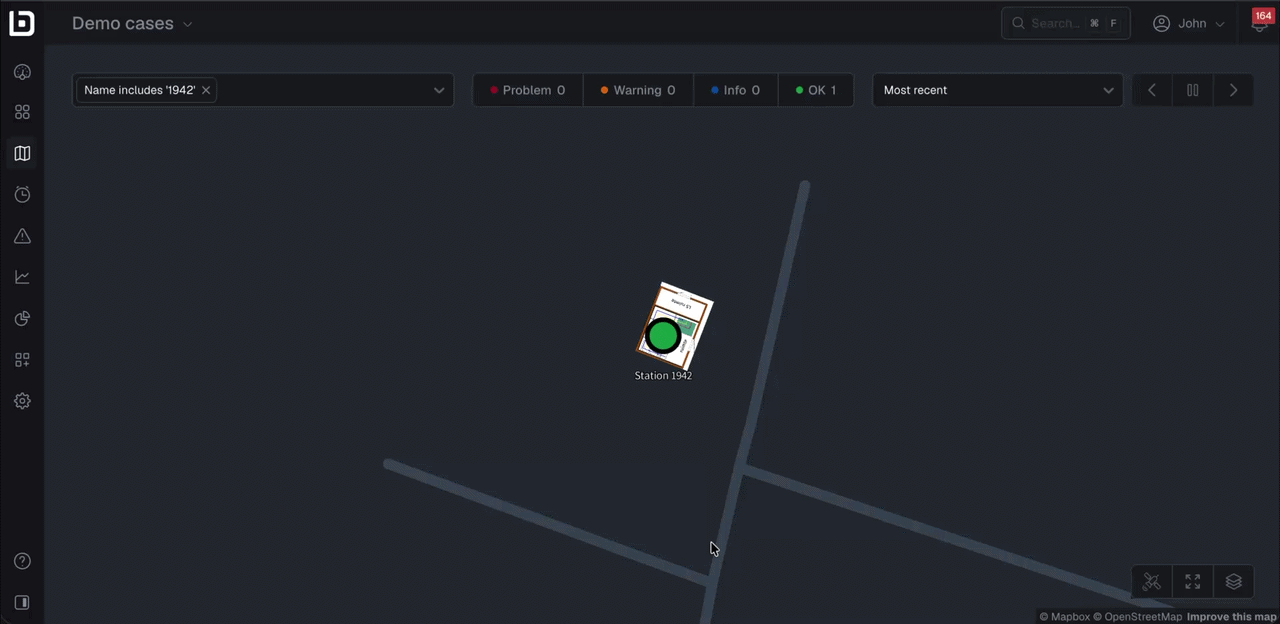Click the app logo at top left
Viewport: 1280px width, 624px height.
pos(22,23)
